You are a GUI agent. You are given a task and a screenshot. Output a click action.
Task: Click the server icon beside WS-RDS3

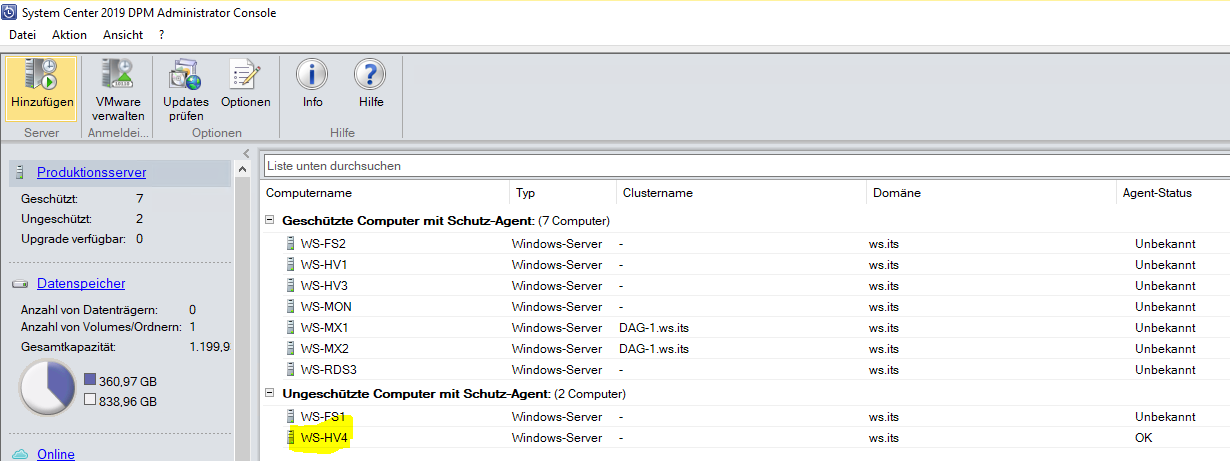(x=291, y=369)
